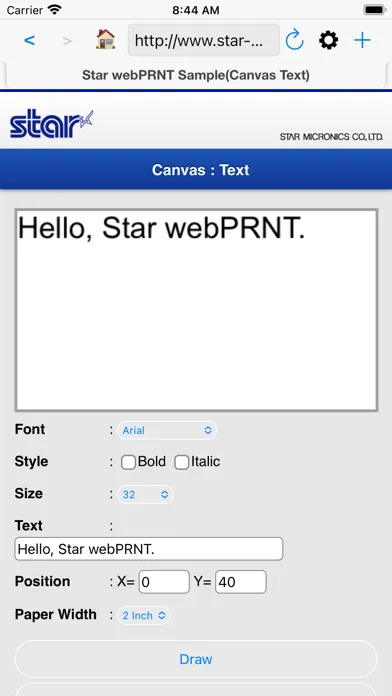The height and width of the screenshot is (696, 392).
Task: Click the X position input field
Action: click(x=164, y=582)
